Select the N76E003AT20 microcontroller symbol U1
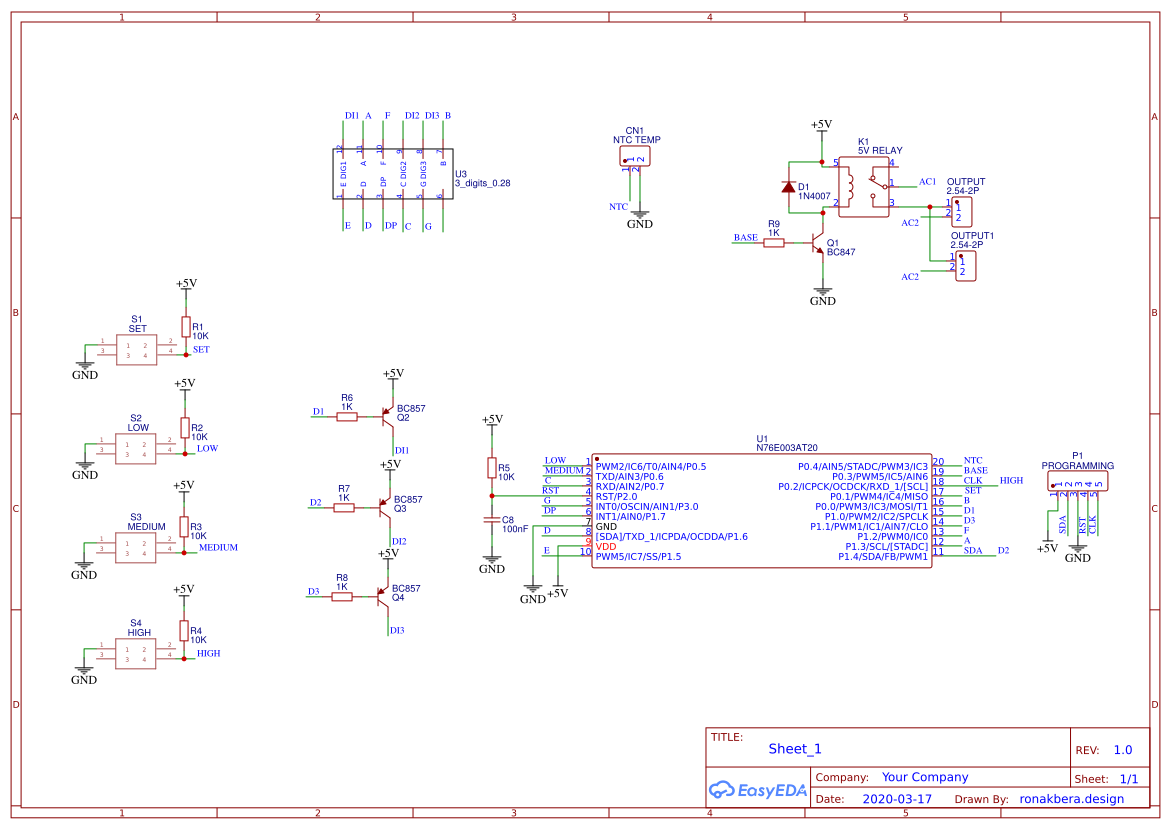Viewport: 1172px width, 829px height. coord(760,510)
